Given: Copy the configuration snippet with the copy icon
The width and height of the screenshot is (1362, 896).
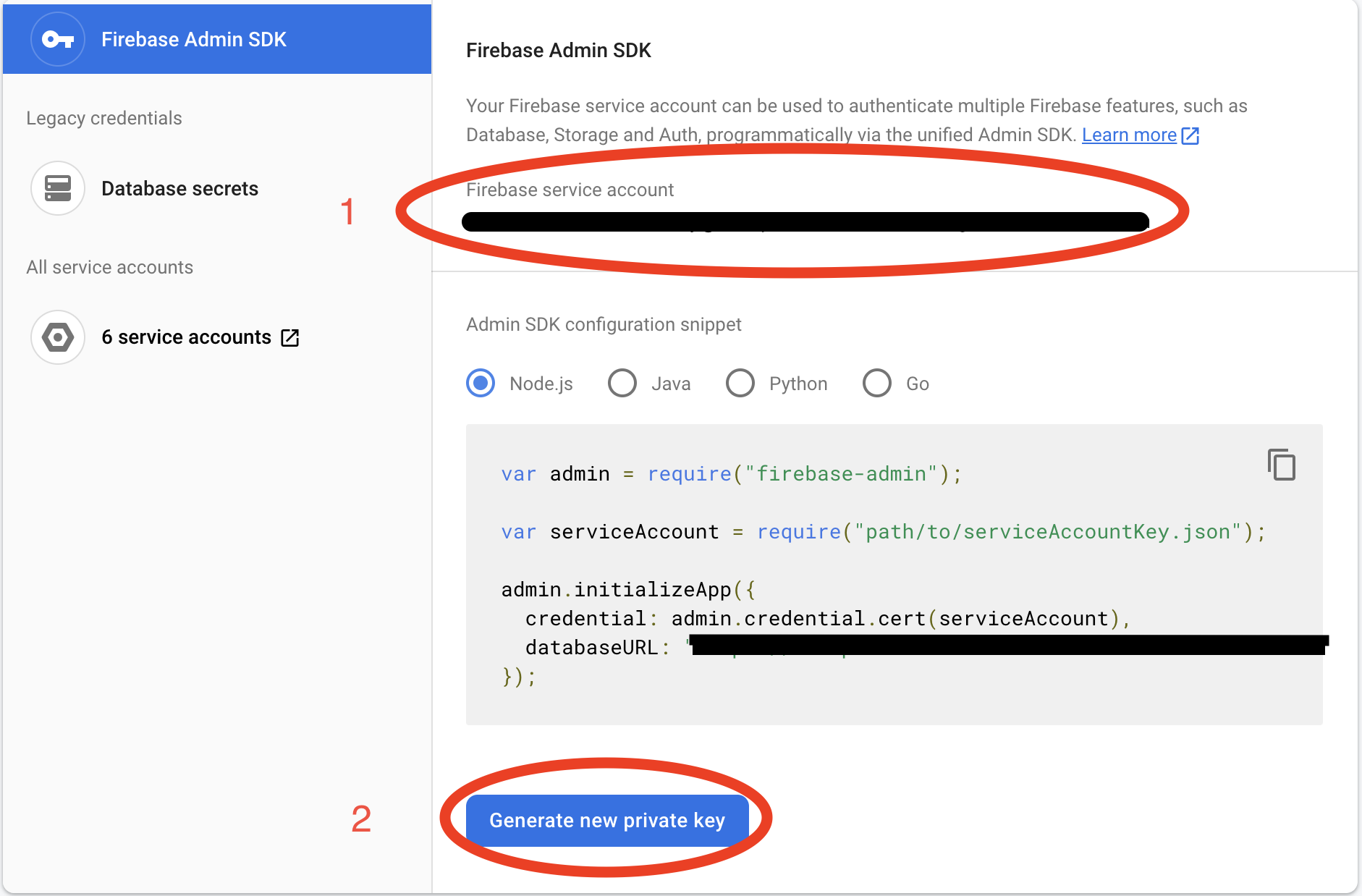Looking at the screenshot, I should (1281, 465).
